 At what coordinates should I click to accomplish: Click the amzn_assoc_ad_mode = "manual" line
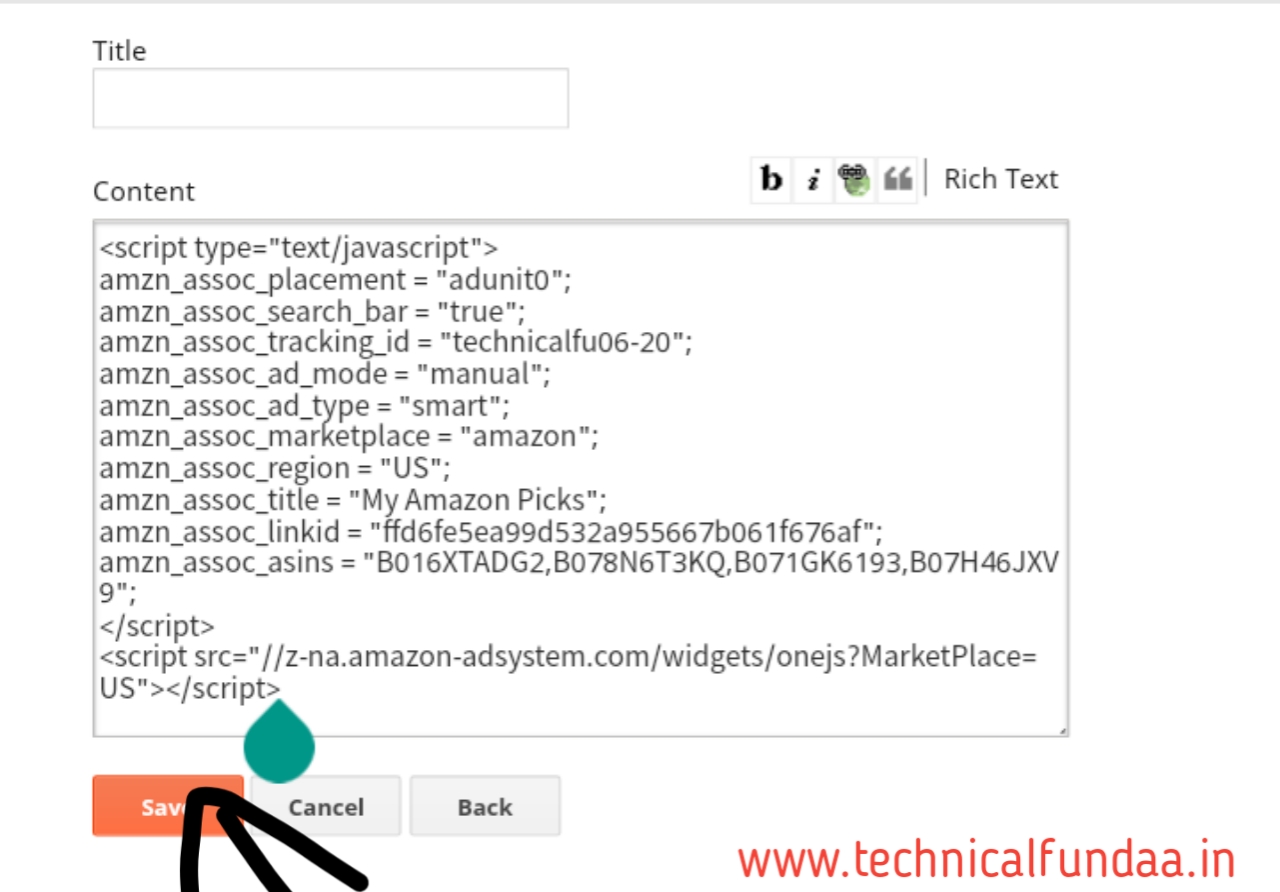coord(326,374)
